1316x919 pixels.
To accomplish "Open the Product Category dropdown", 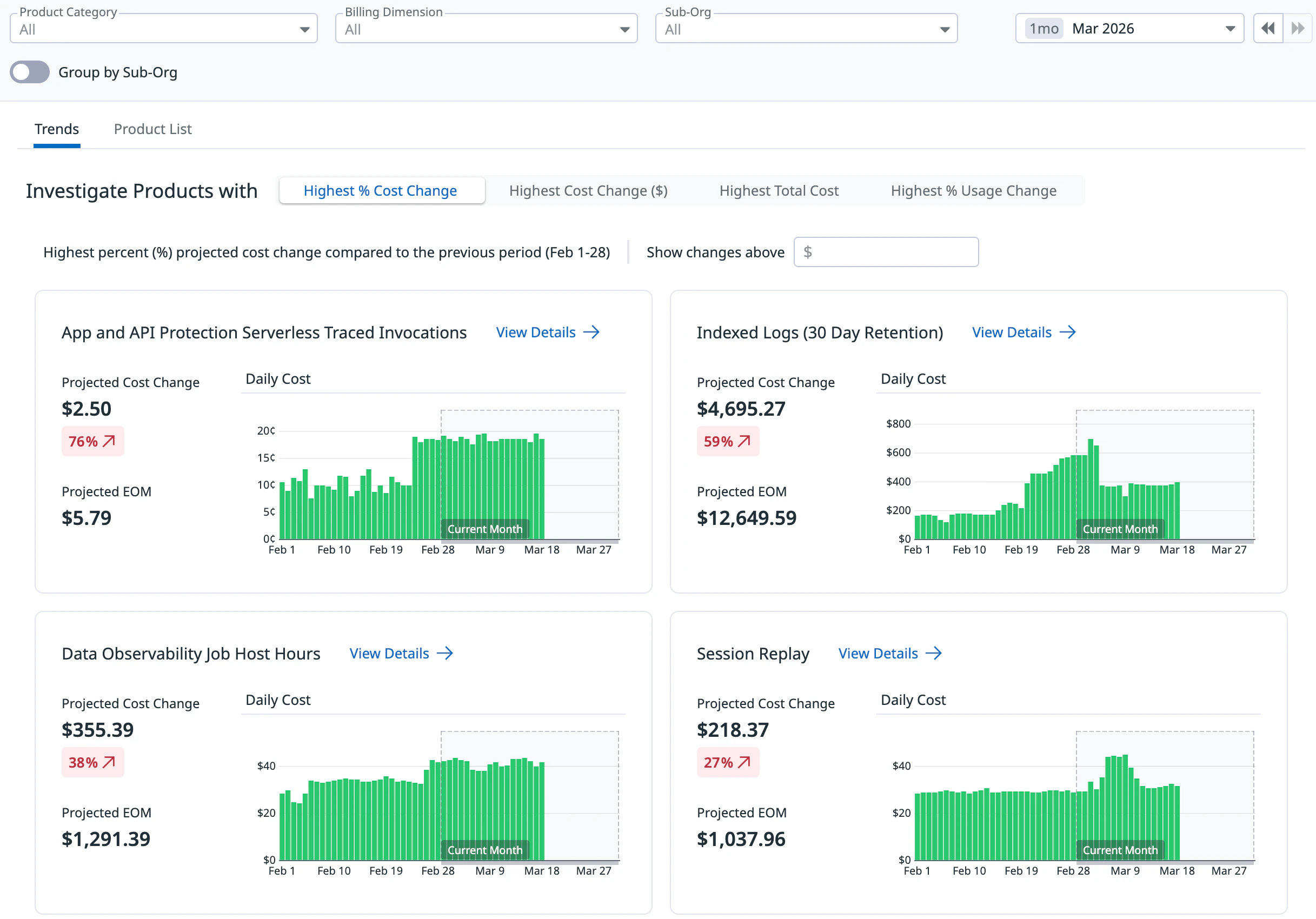I will [163, 29].
